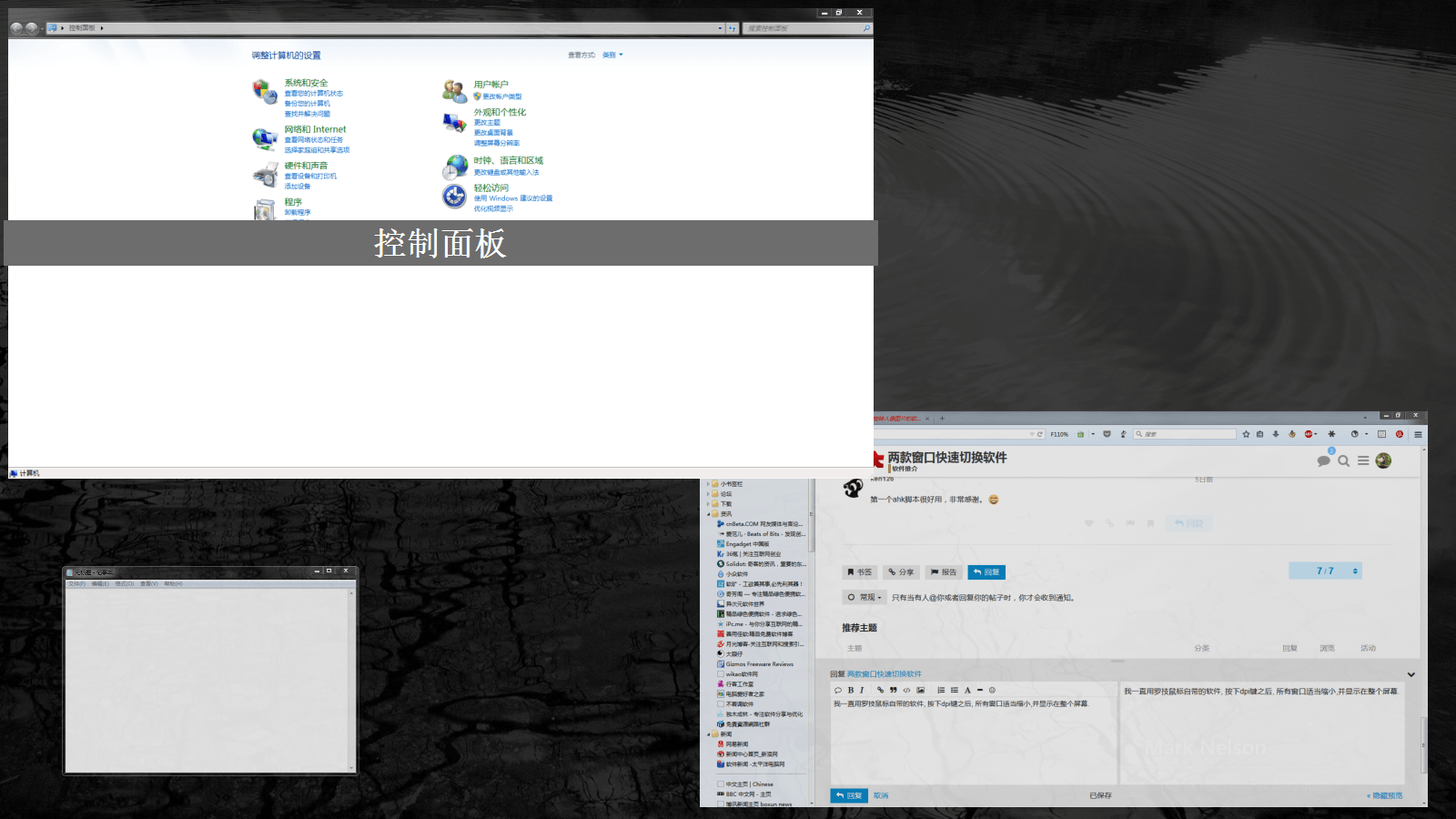1456x819 pixels.
Task: Open the forum hamburger menu icon
Action: pos(1363,461)
